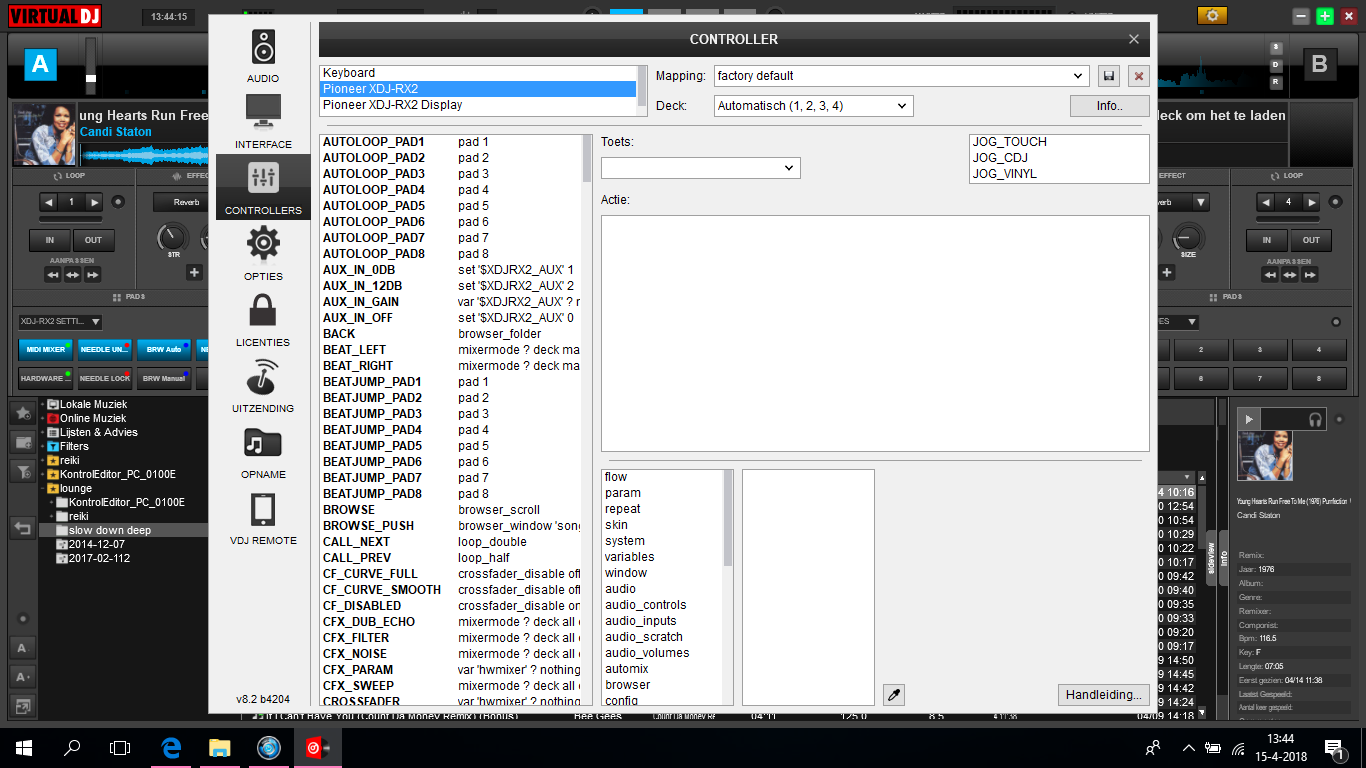
Task: Launch Microsoft Edge from the taskbar
Action: (x=171, y=747)
